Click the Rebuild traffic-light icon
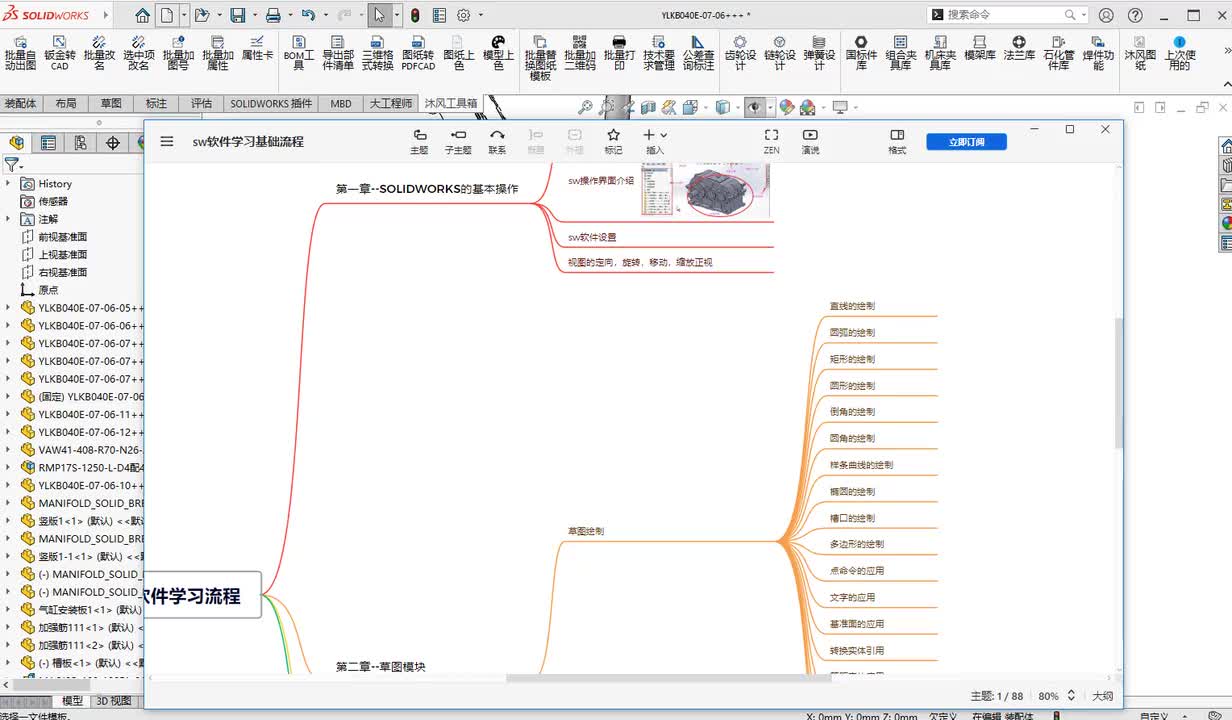 [414, 15]
